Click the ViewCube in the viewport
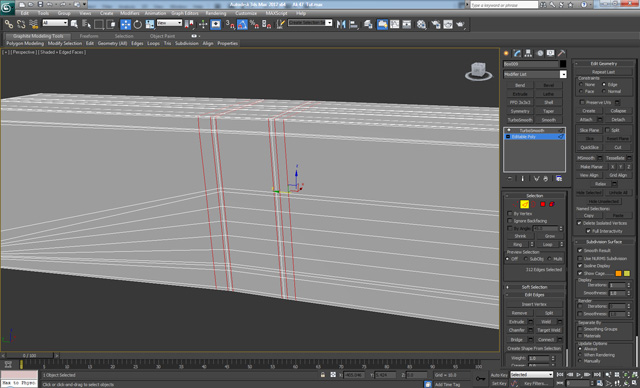 coord(478,71)
